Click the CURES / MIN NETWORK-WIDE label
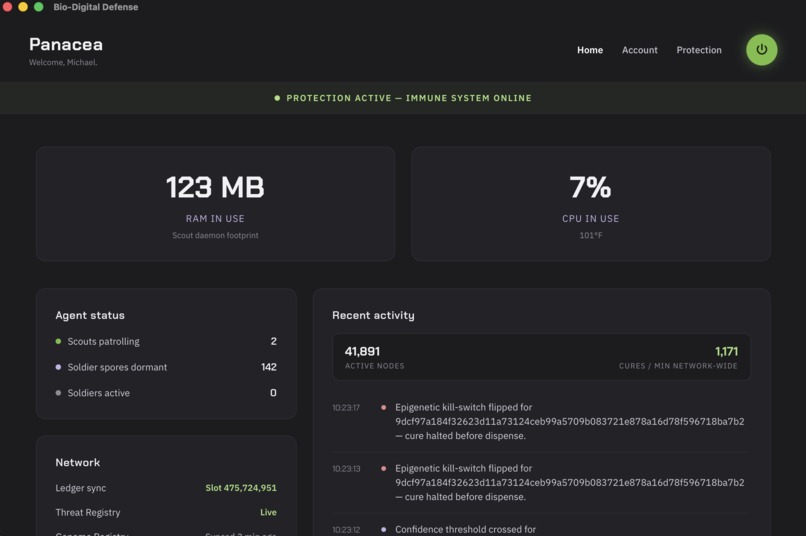Image resolution: width=806 pixels, height=536 pixels. (678, 366)
